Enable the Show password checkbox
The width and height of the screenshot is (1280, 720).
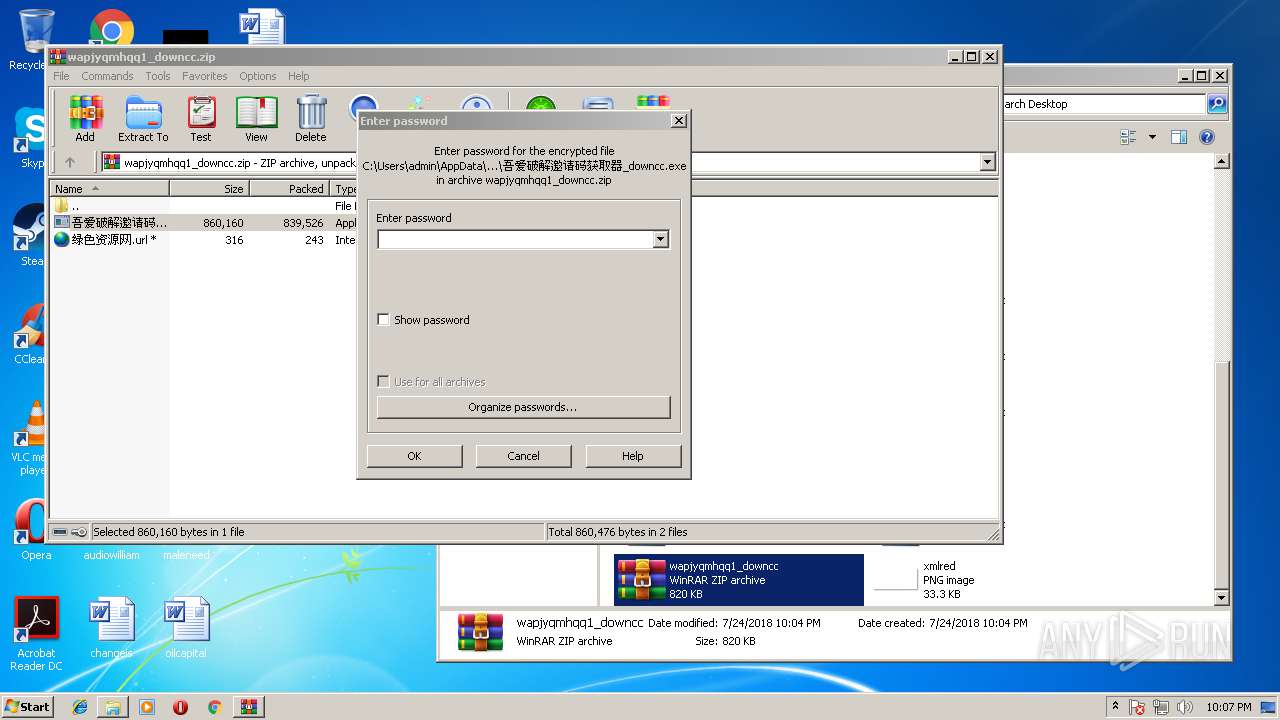tap(383, 320)
